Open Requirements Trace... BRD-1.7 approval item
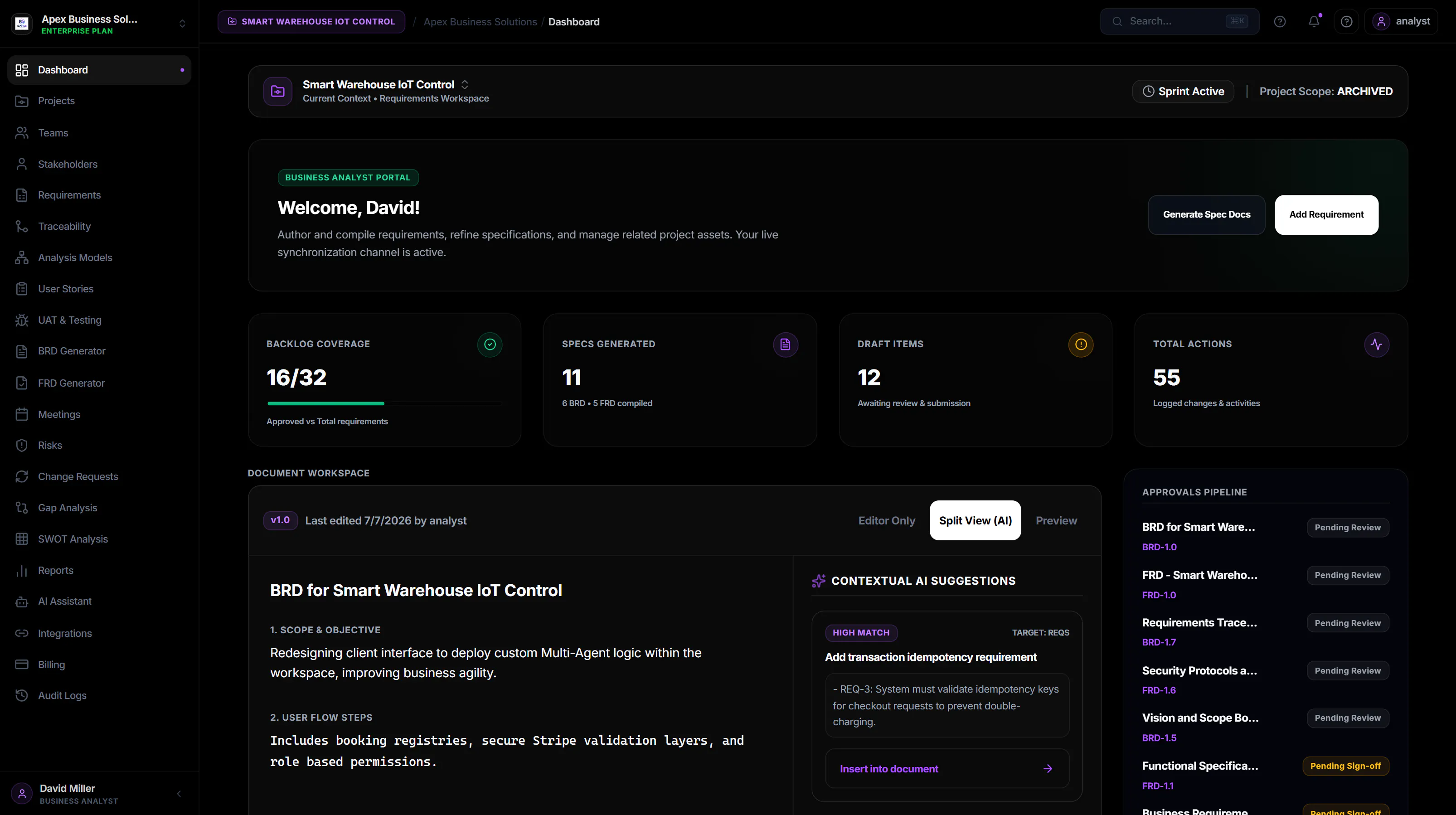Image resolution: width=1456 pixels, height=815 pixels. (x=1265, y=632)
